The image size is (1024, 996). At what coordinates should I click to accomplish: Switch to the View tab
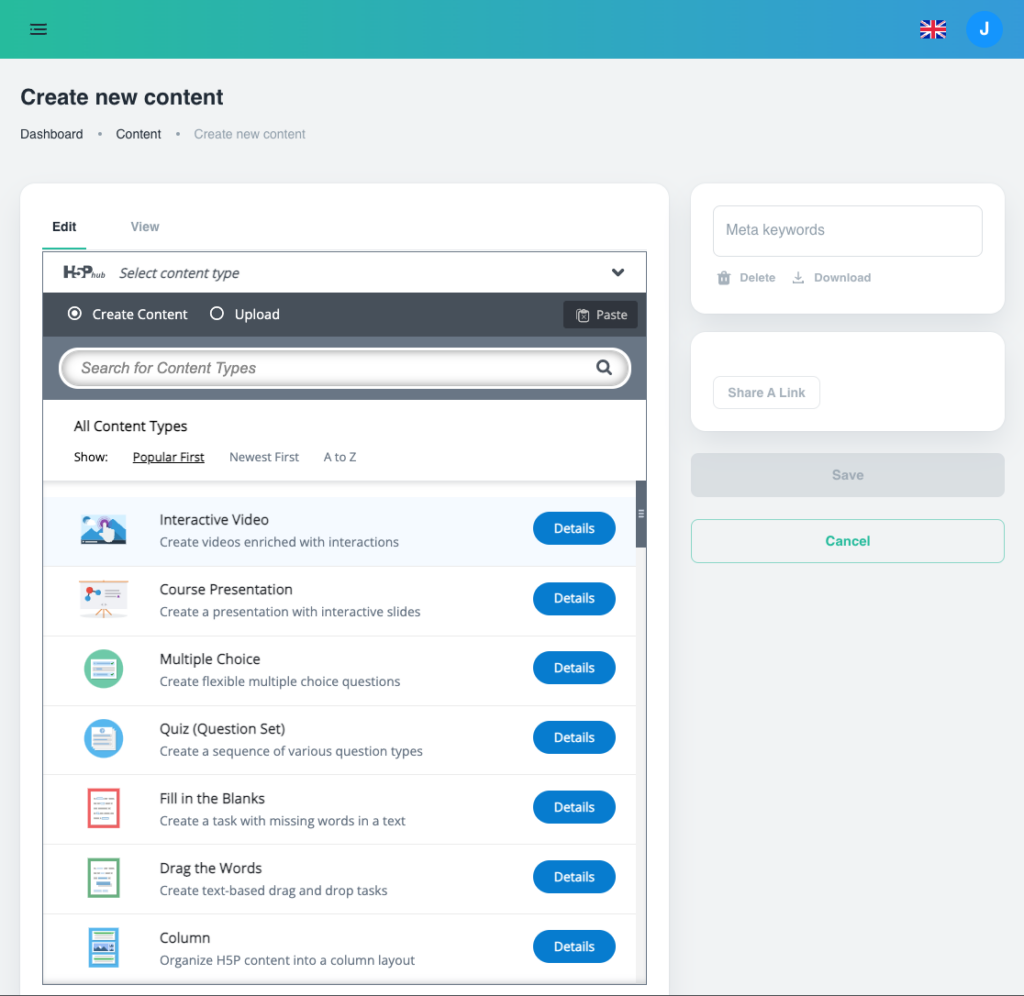[x=144, y=227]
